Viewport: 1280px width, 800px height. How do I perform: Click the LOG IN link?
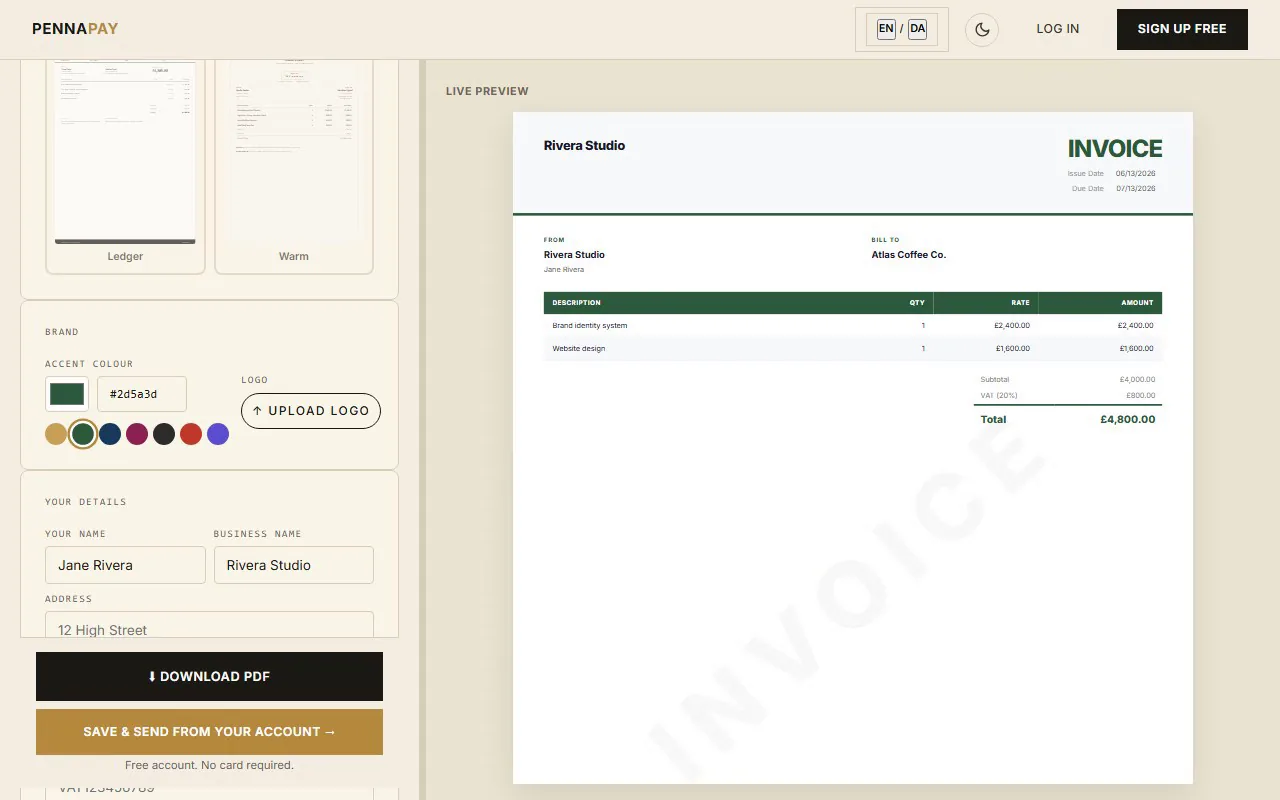pos(1058,29)
